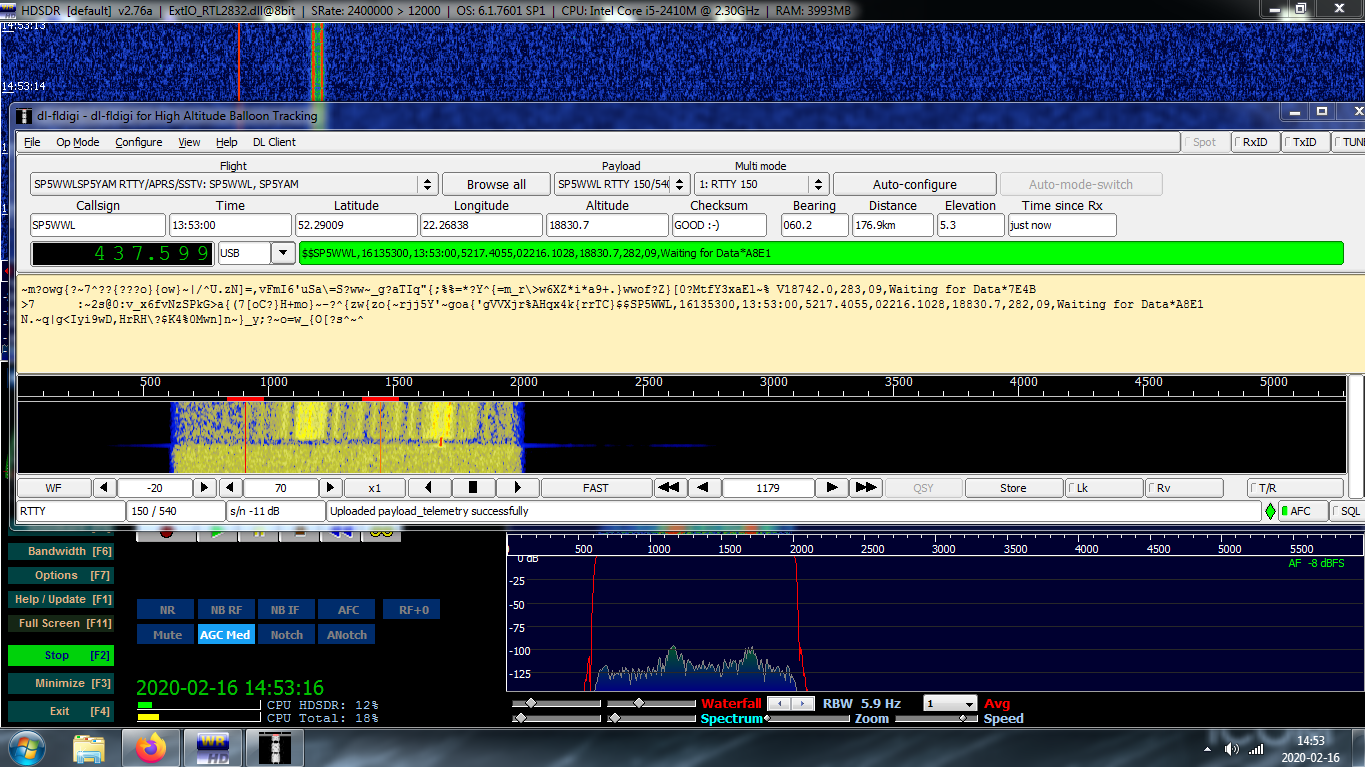The width and height of the screenshot is (1365, 767).
Task: Toggle the T/R checkbox
Action: (x=1294, y=488)
